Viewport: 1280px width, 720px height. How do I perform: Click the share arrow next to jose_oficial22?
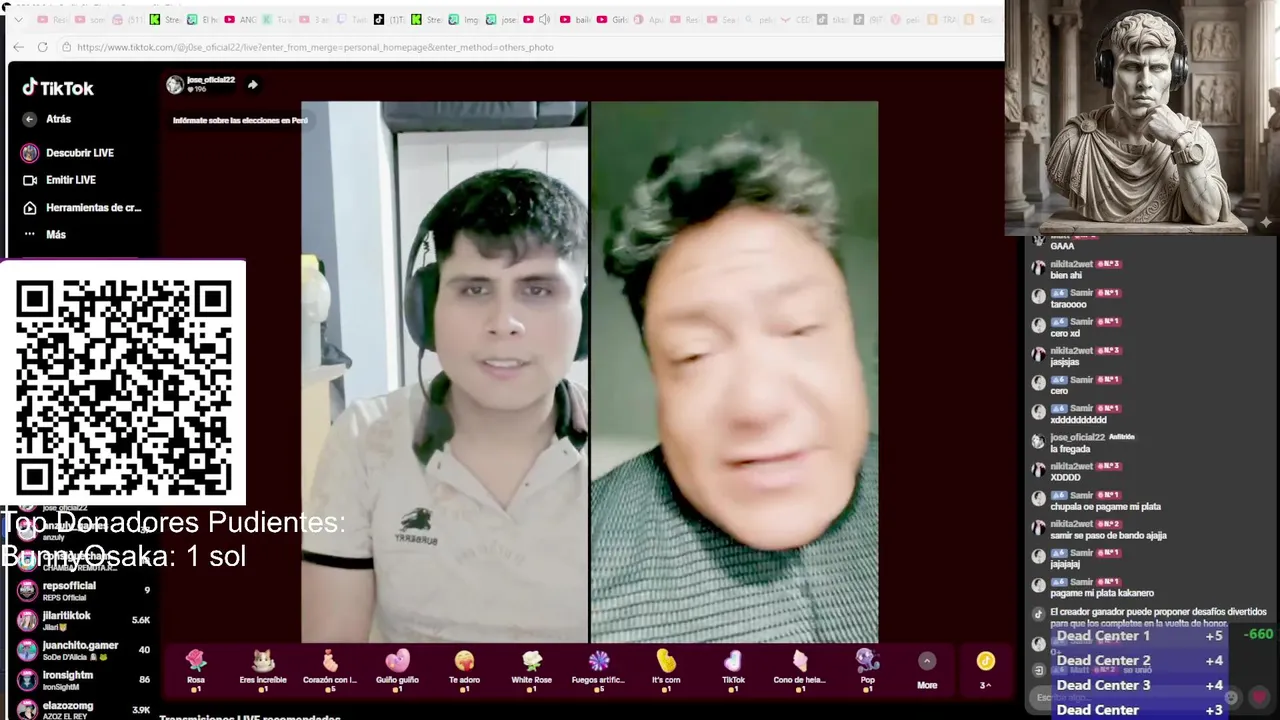click(x=253, y=85)
